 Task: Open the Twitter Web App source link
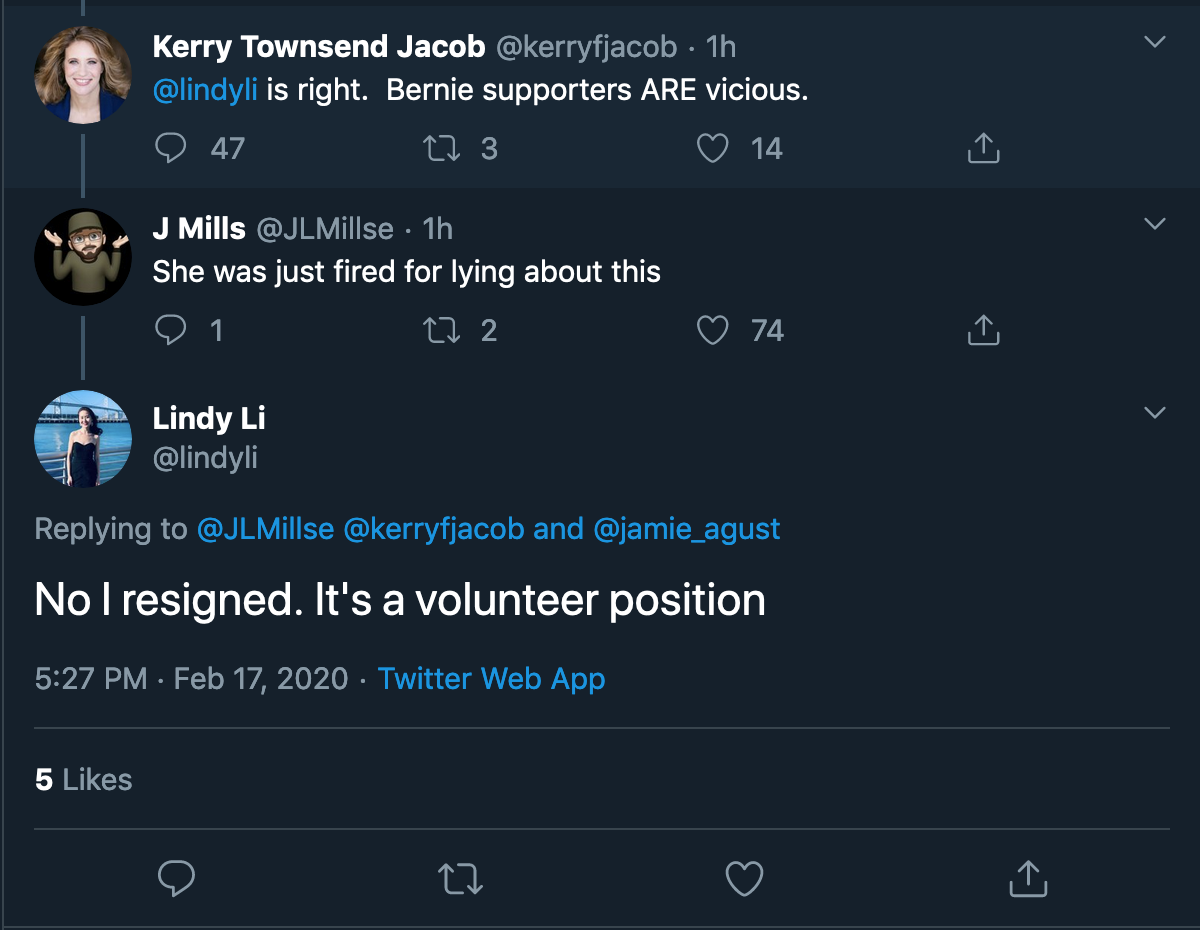click(491, 679)
